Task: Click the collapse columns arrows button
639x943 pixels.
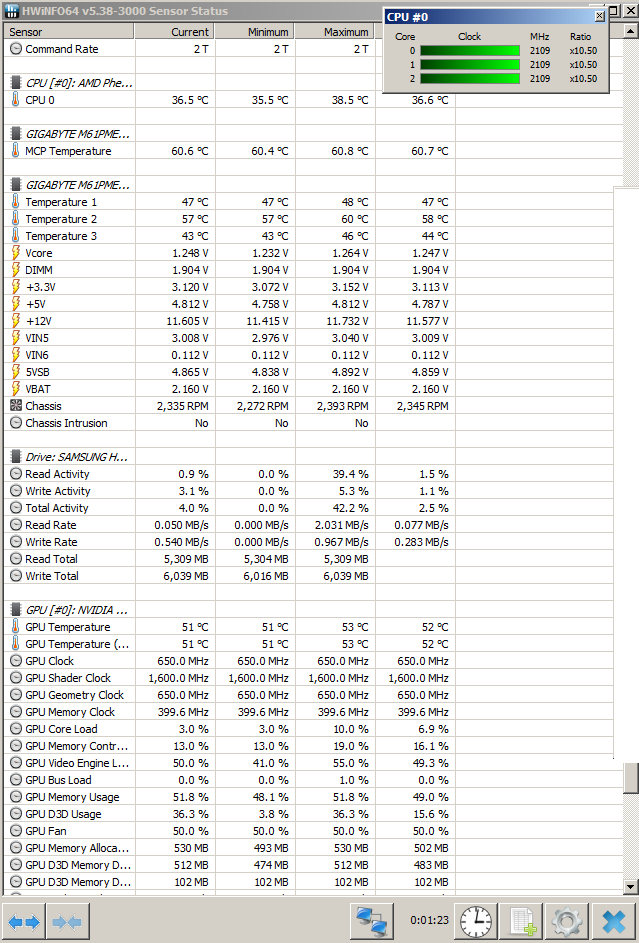Action: pyautogui.click(x=68, y=921)
